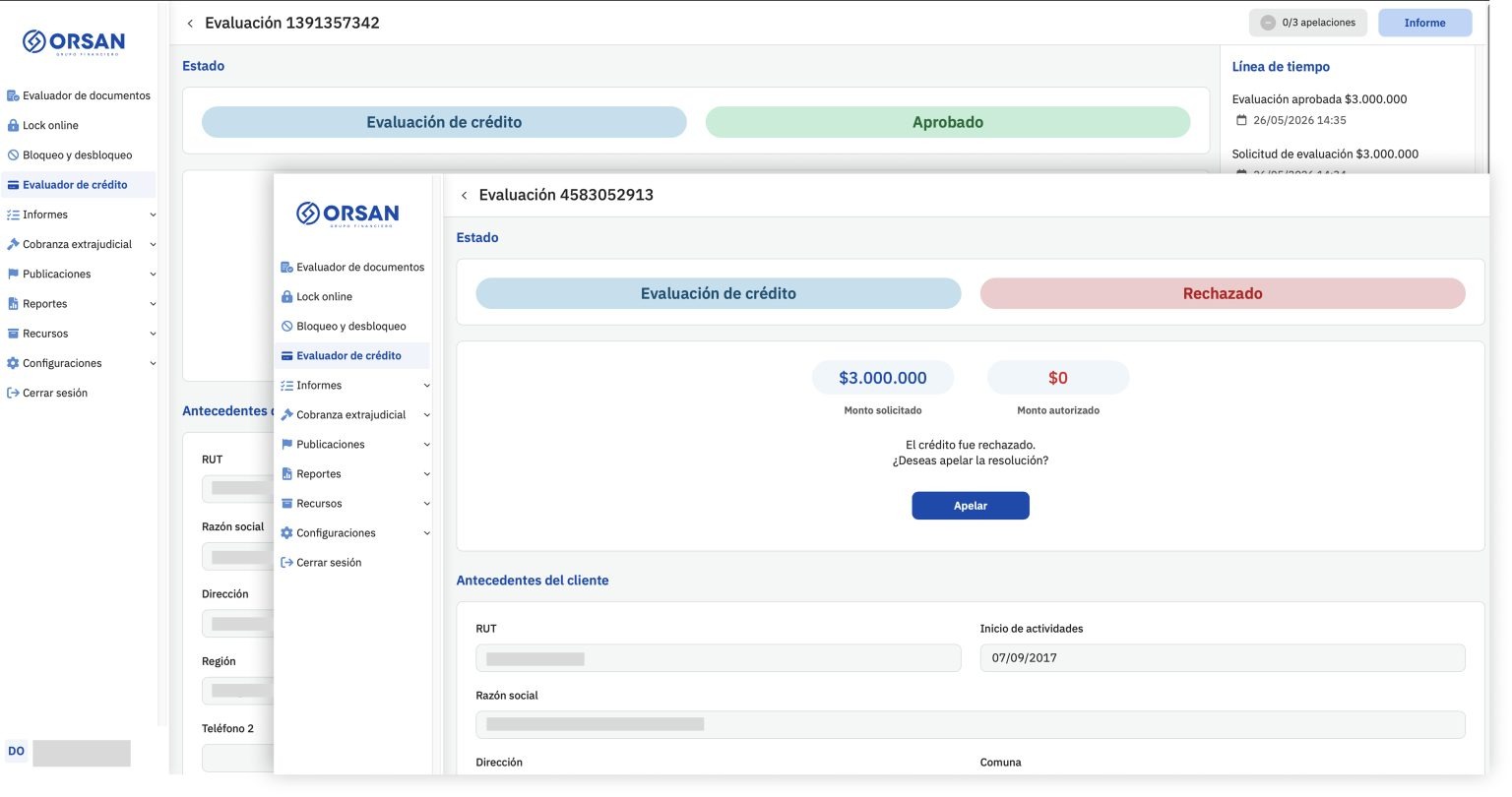Expand Recursos chevron in front window

click(426, 503)
